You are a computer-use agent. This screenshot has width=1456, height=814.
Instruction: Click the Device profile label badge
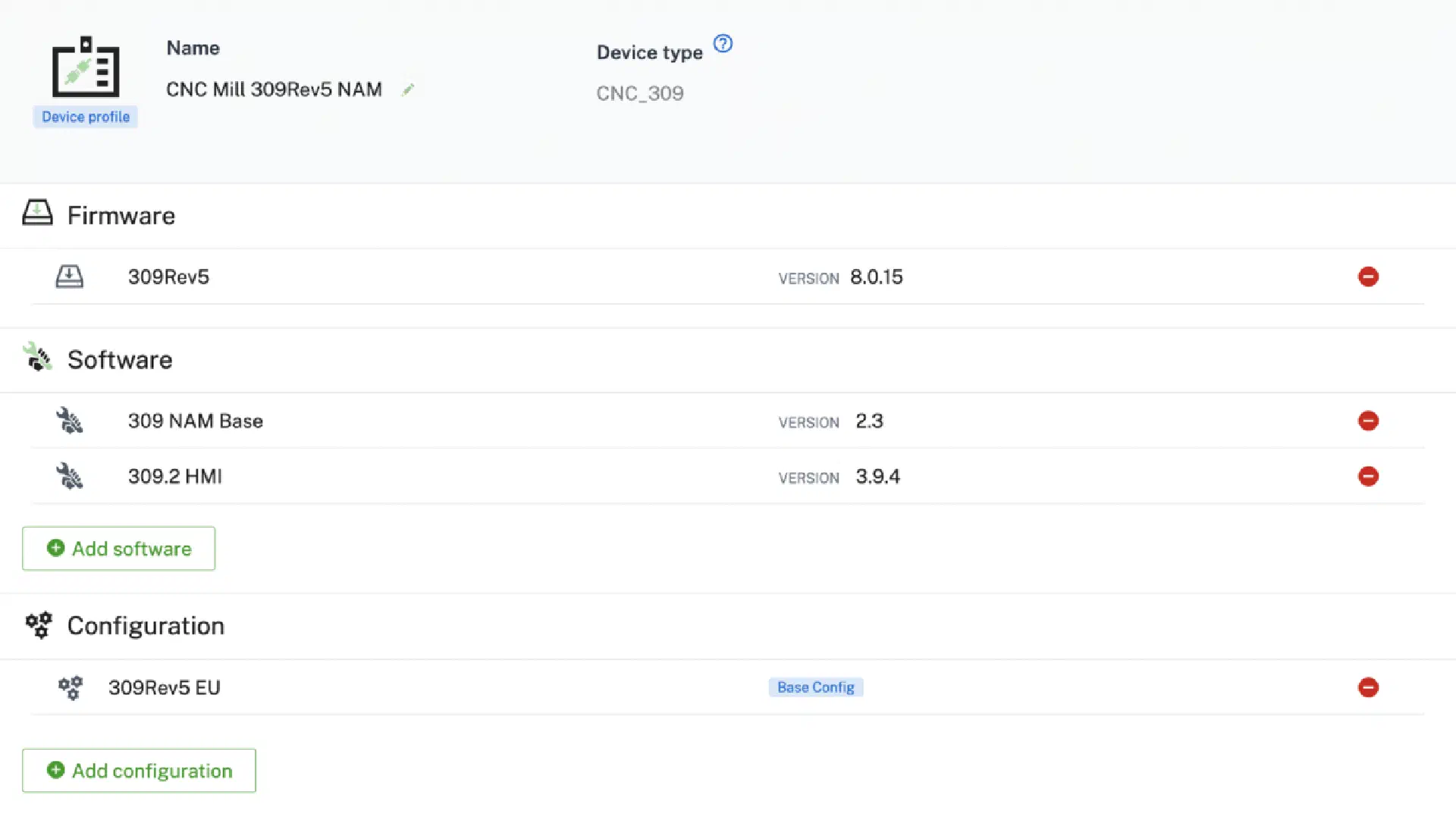pyautogui.click(x=86, y=117)
